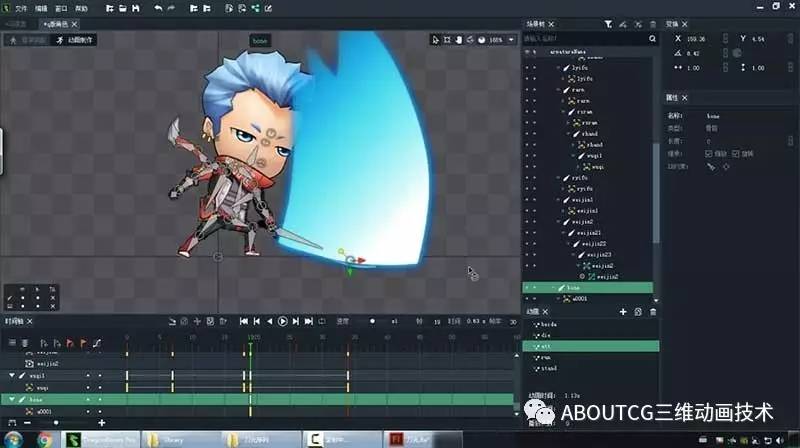Collapse the wuqi1 layer in timeline
This screenshot has width=800, height=448.
(12, 375)
